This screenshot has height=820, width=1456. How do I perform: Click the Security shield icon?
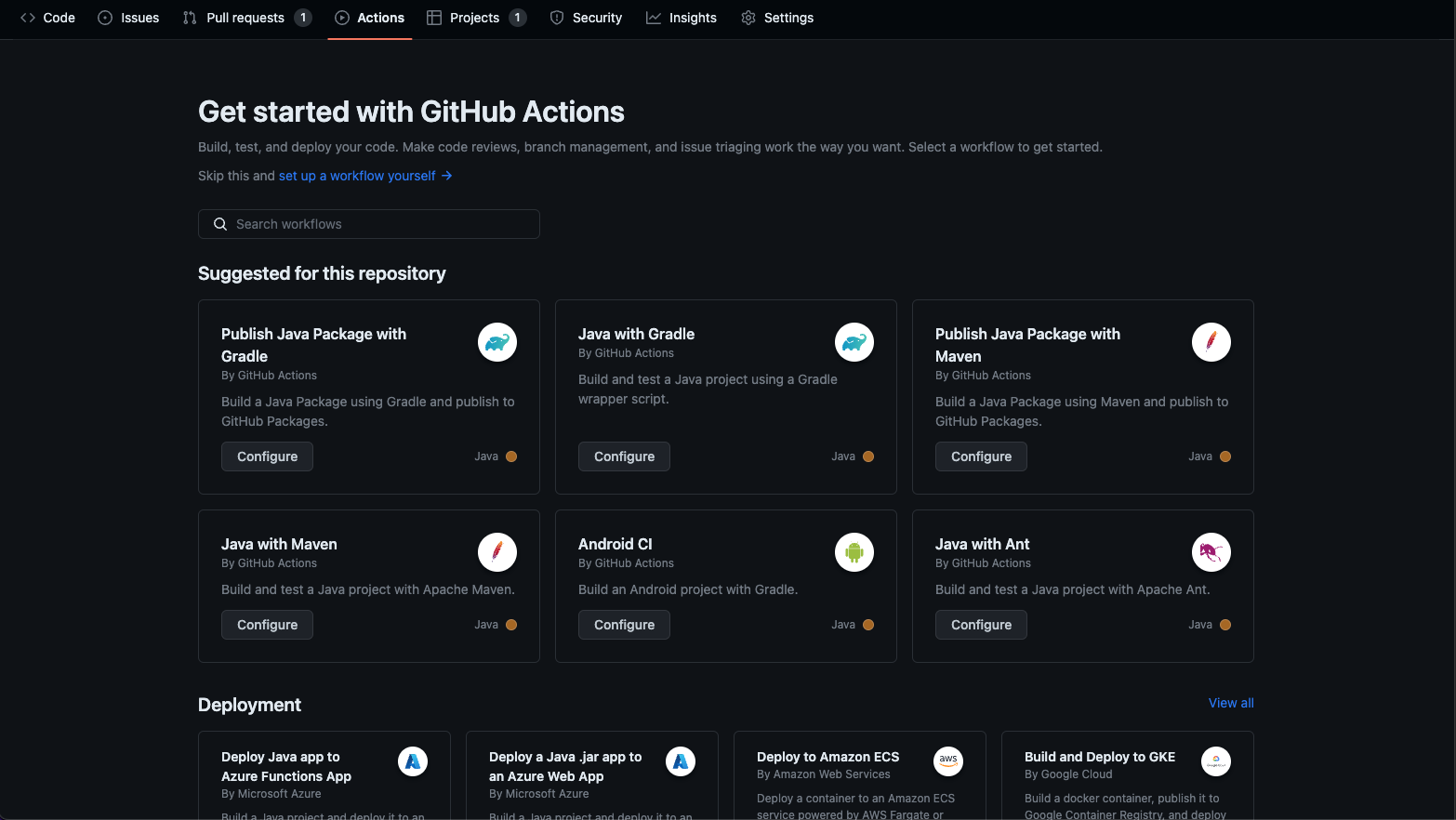pyautogui.click(x=557, y=18)
